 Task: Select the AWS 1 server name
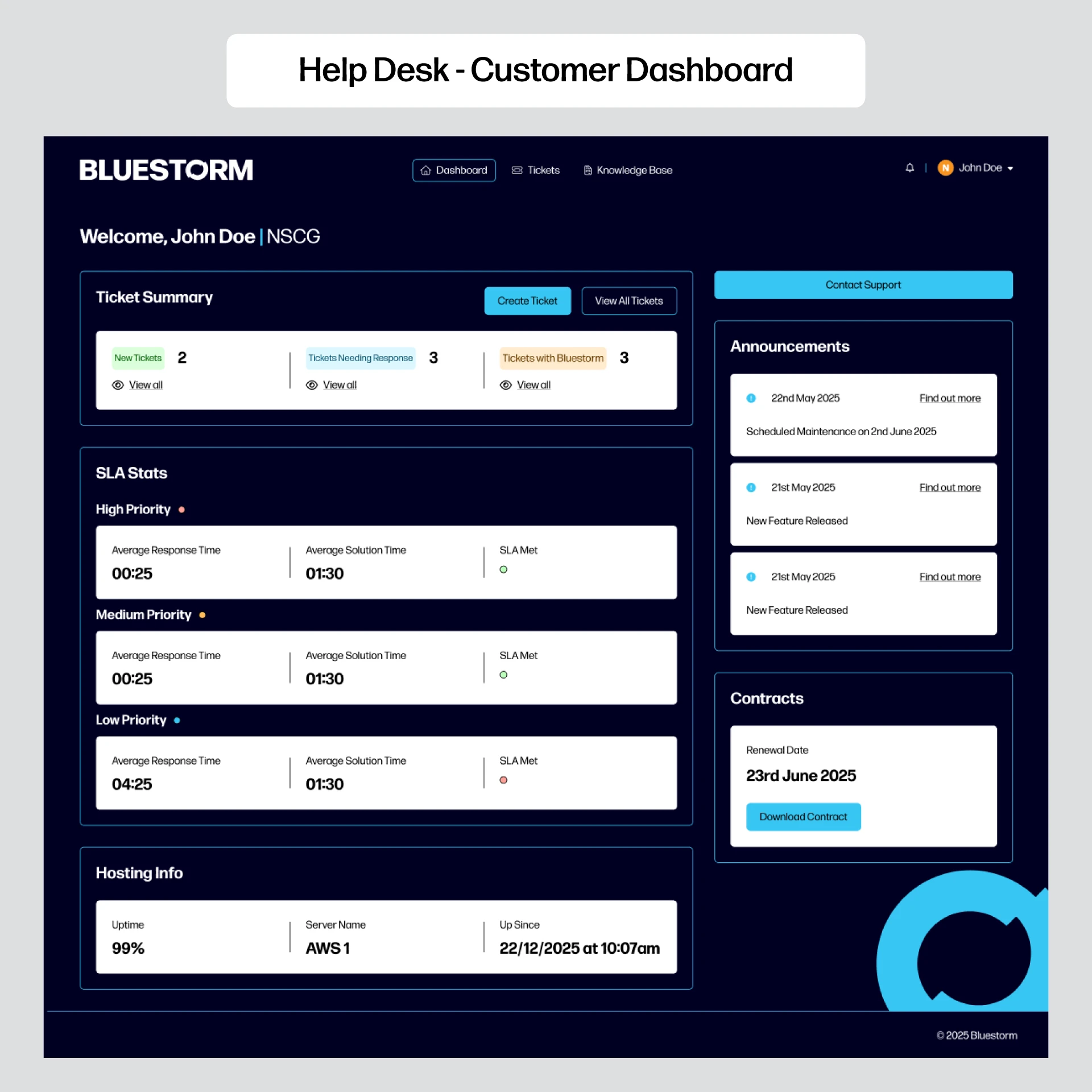328,948
